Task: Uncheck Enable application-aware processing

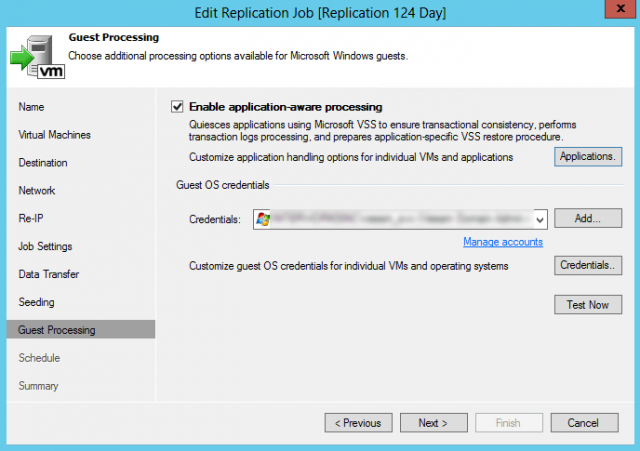Action: click(x=177, y=107)
